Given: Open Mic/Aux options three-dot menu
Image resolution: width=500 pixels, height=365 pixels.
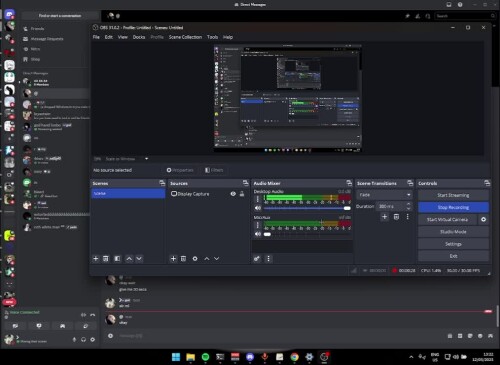Looking at the screenshot, I should point(257,225).
